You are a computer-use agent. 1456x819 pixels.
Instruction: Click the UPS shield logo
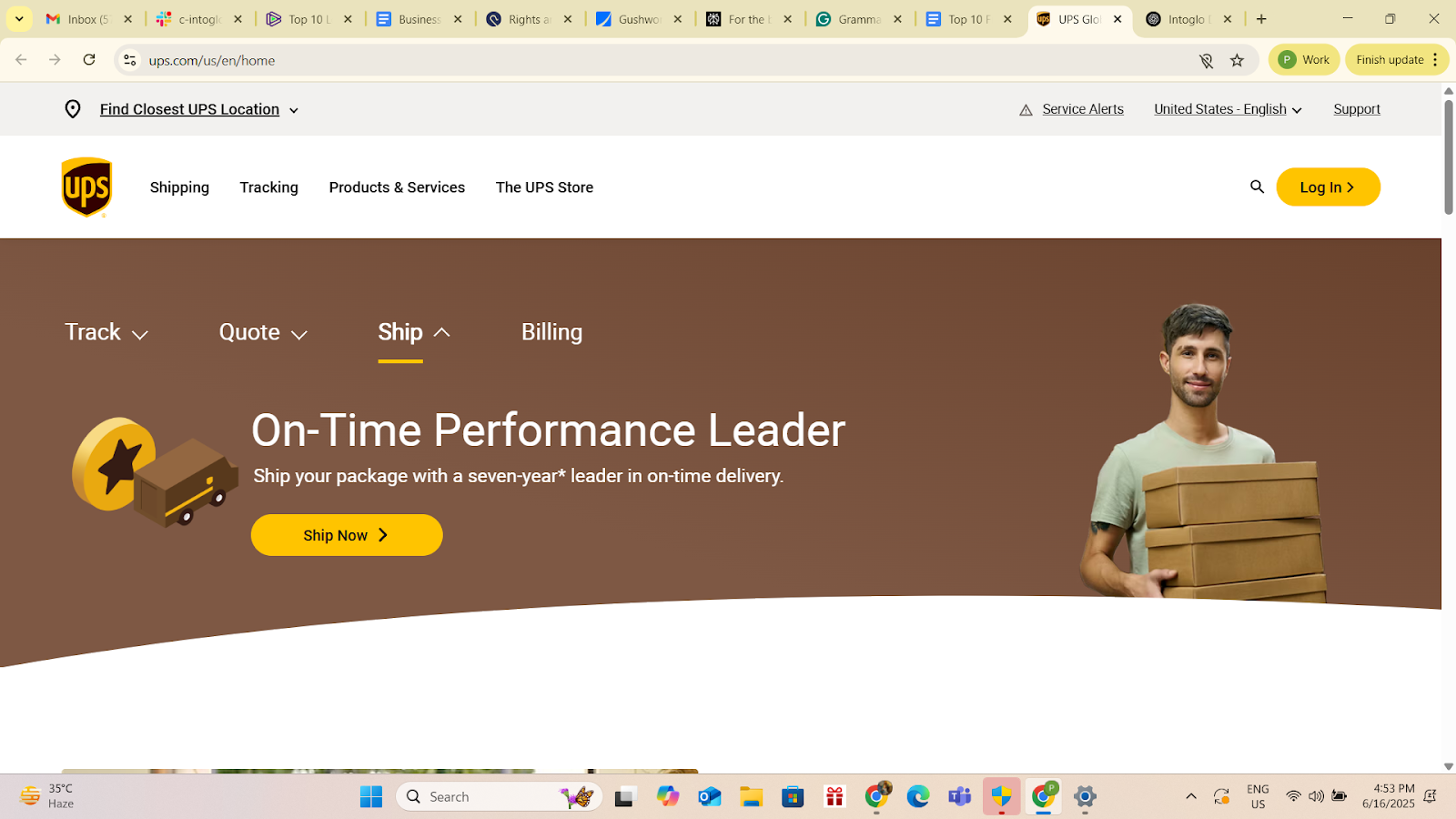tap(86, 187)
